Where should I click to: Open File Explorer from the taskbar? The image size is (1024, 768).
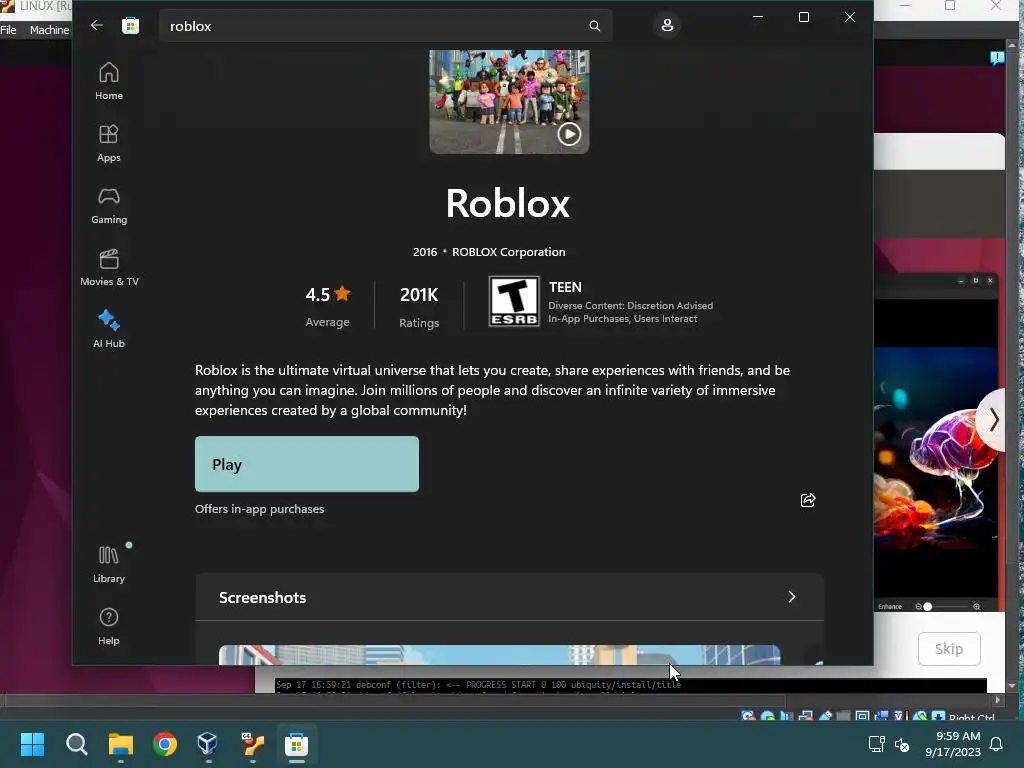[121, 744]
